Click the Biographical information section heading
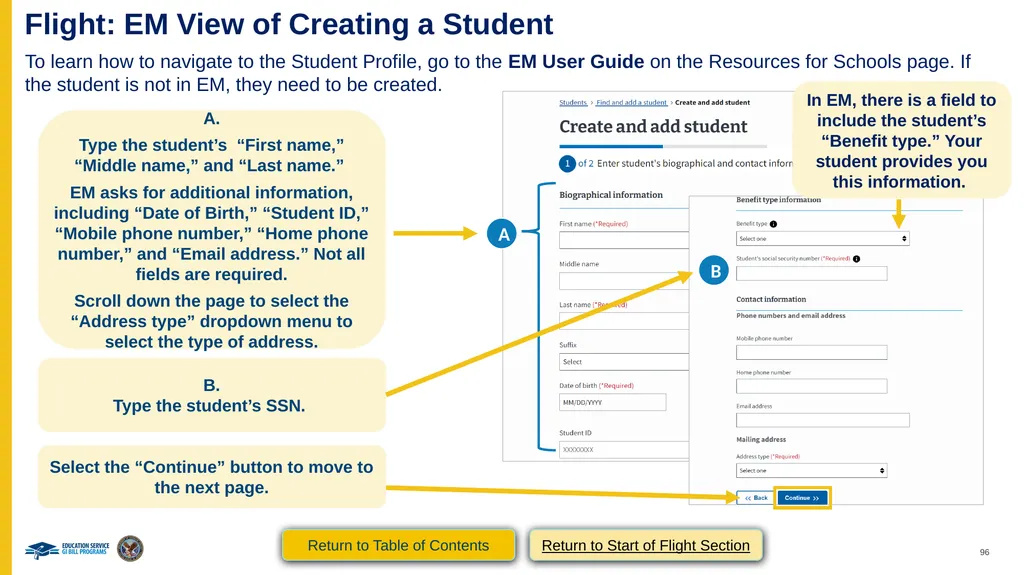The image size is (1024, 575). (x=611, y=195)
